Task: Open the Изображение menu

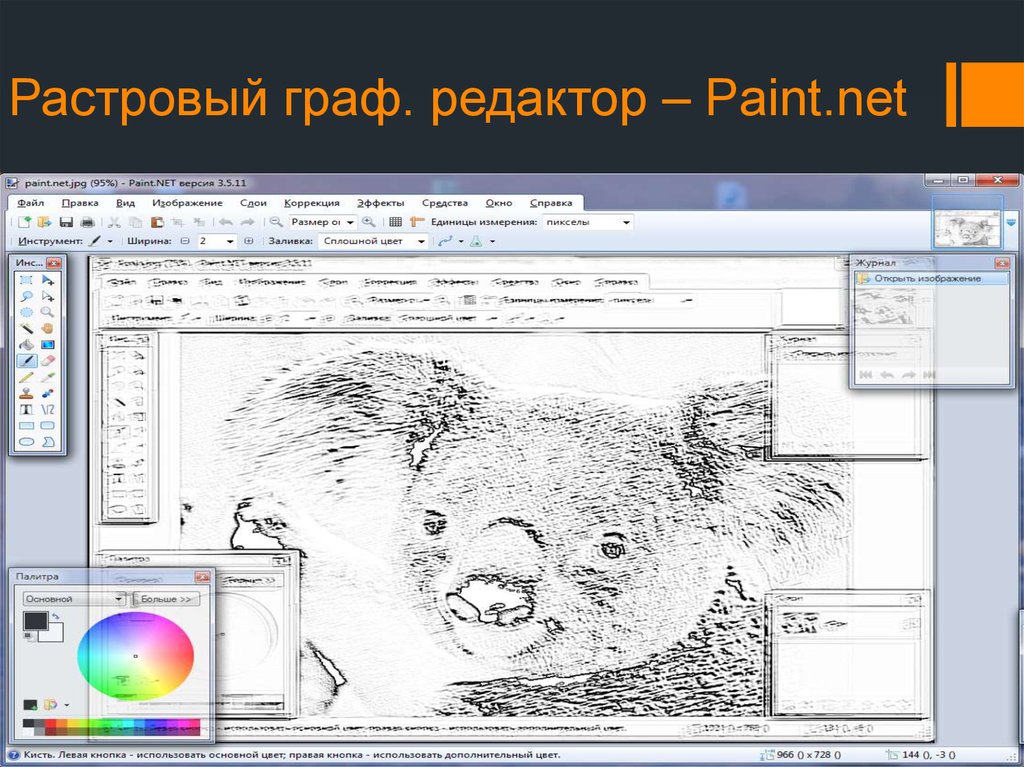Action: coord(187,203)
